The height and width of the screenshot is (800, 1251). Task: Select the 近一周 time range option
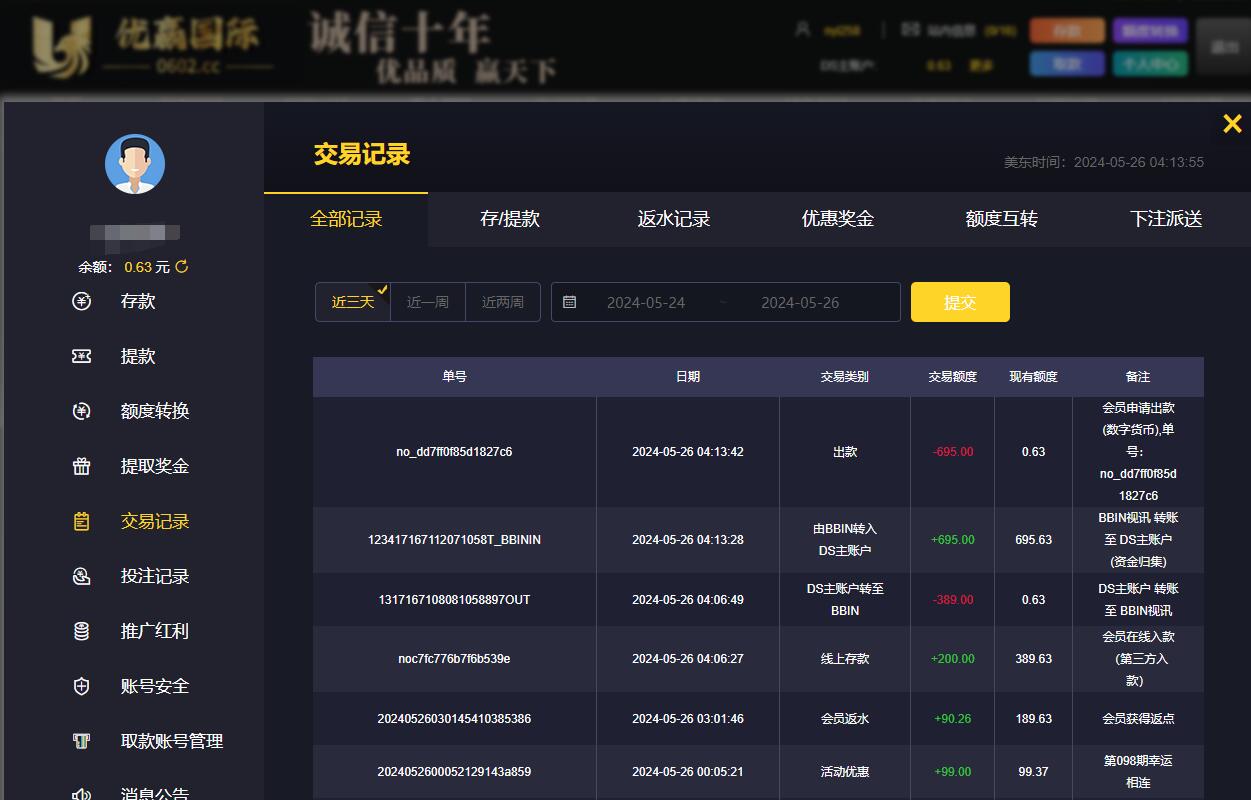tap(427, 302)
